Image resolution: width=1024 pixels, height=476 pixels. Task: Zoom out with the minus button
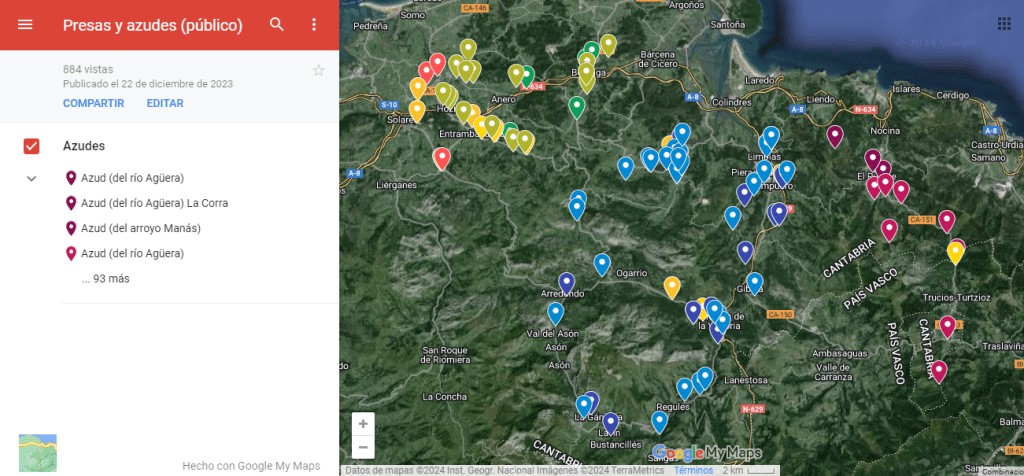pos(363,446)
